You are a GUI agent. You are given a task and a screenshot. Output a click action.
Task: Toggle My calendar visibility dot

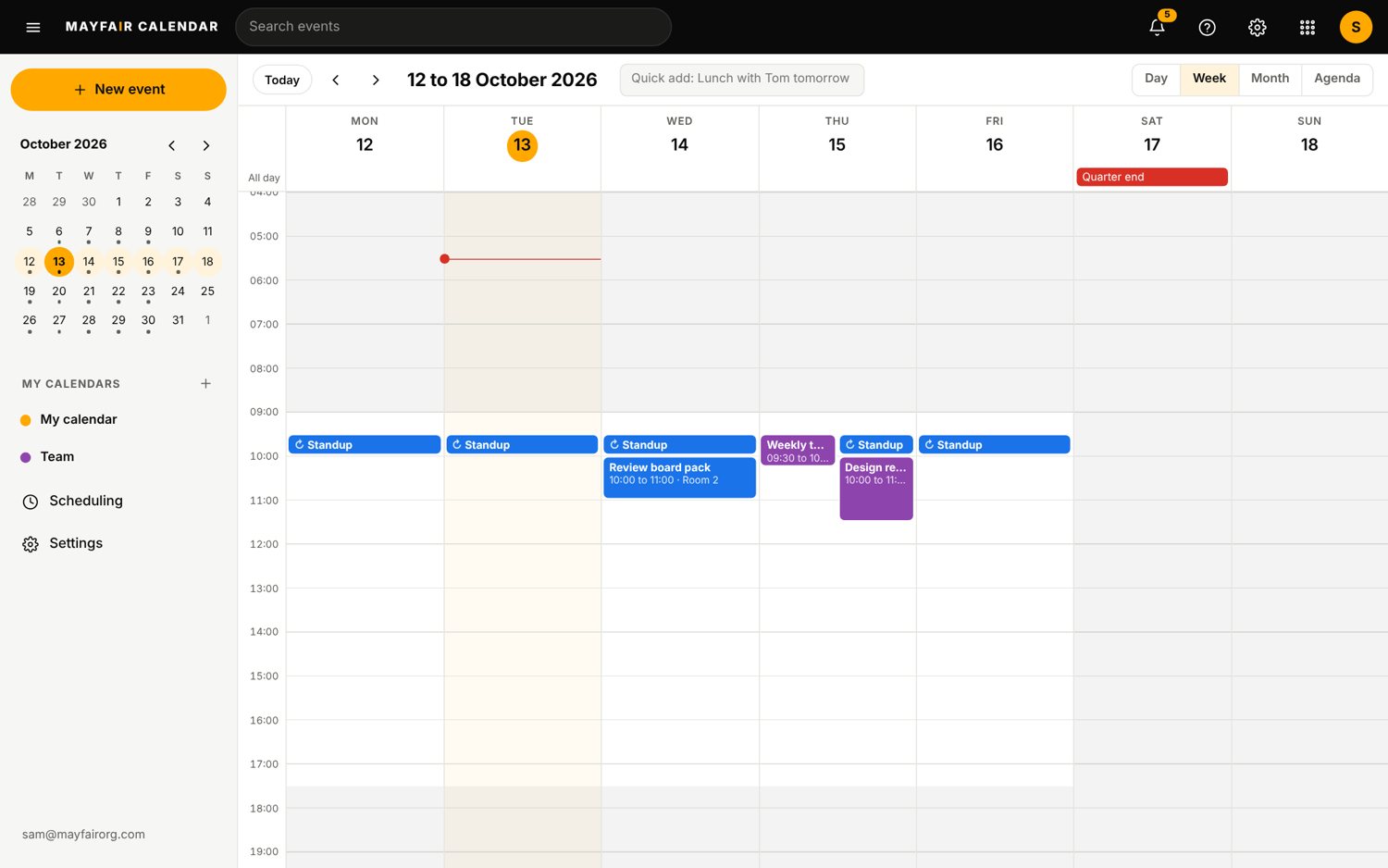point(26,420)
